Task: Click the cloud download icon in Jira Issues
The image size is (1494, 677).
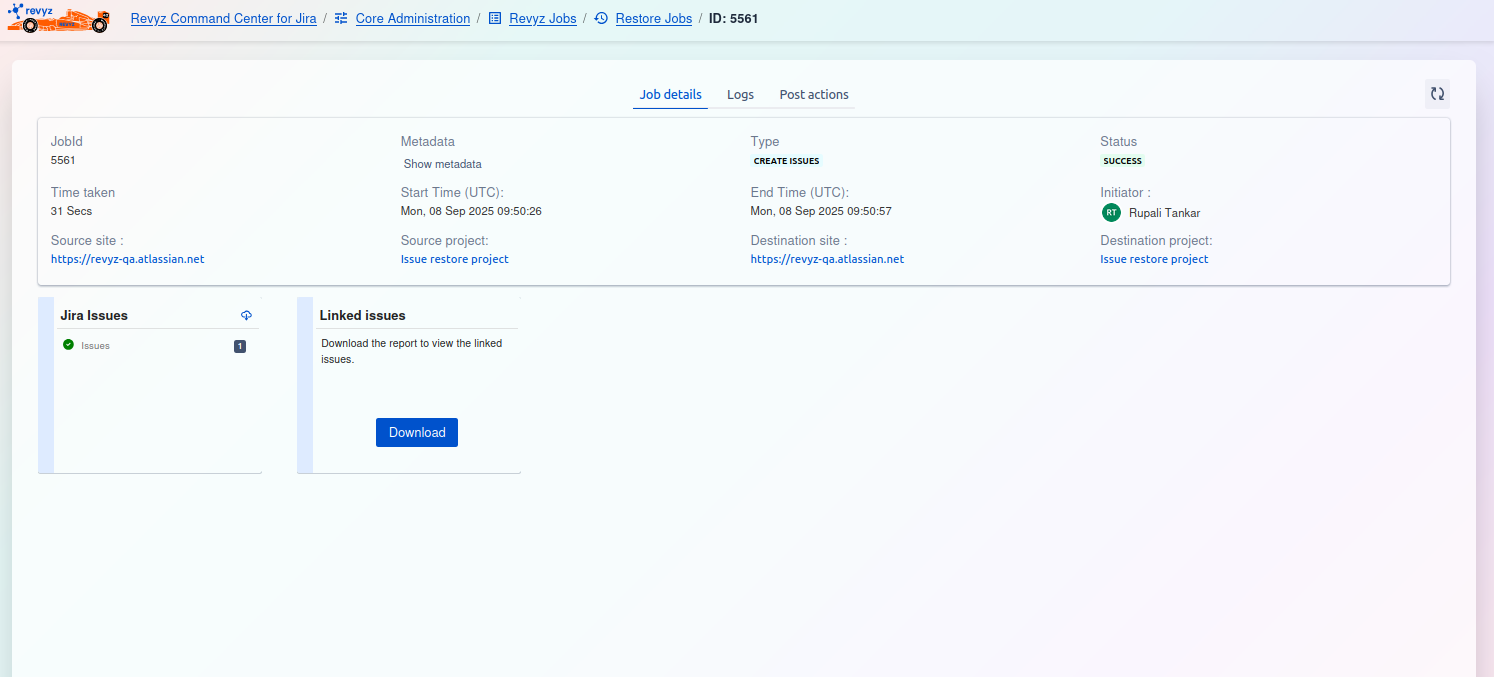Action: tap(247, 315)
